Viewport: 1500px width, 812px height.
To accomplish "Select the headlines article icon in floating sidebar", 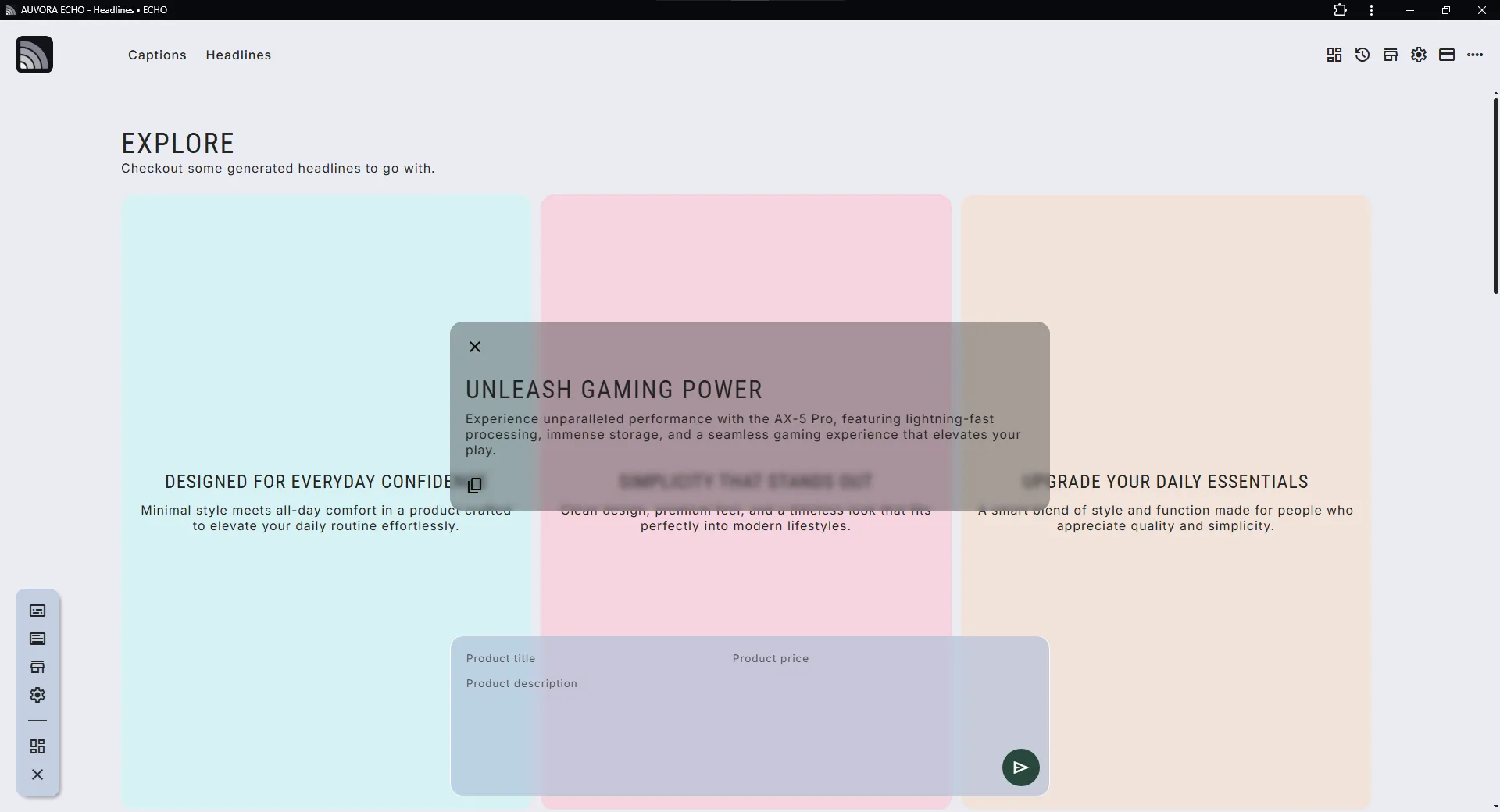I will pyautogui.click(x=37, y=639).
